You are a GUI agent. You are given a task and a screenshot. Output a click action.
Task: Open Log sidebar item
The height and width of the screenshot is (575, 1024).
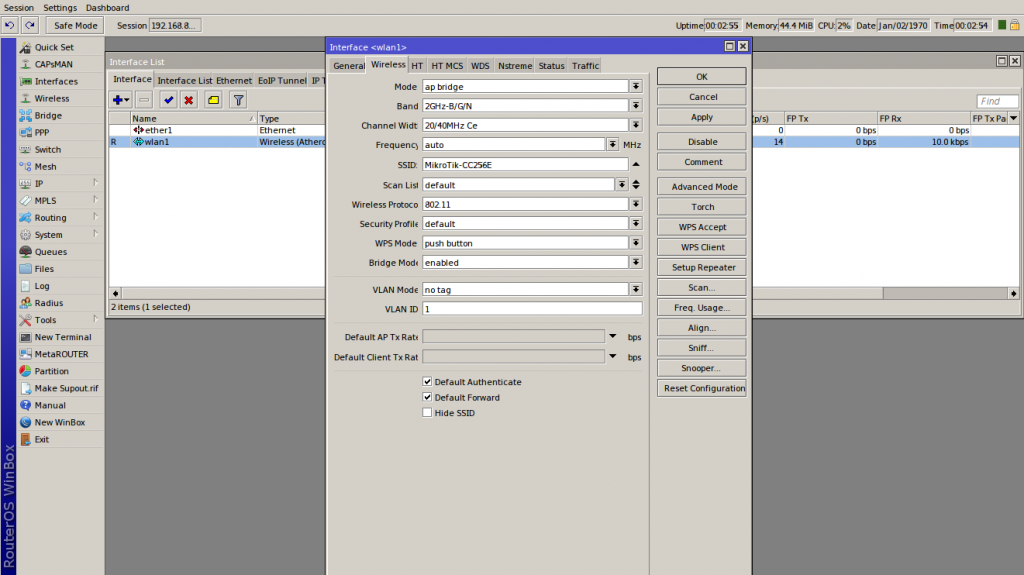42,286
